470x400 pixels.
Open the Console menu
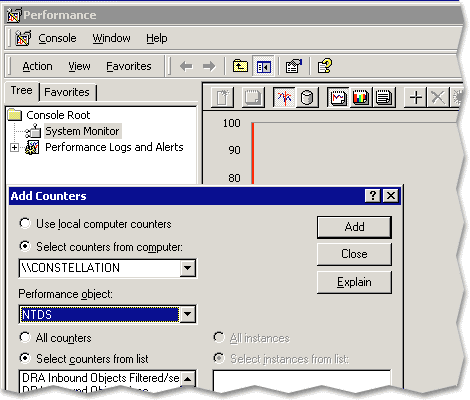coord(57,38)
